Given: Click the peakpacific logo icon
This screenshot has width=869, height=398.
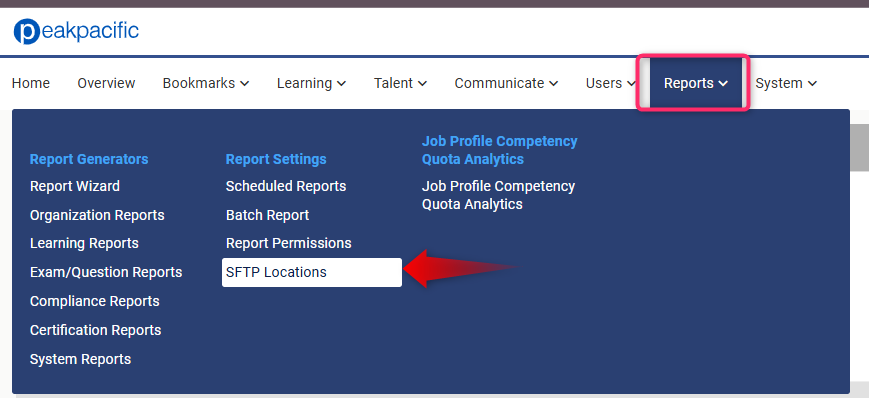Looking at the screenshot, I should tap(27, 31).
